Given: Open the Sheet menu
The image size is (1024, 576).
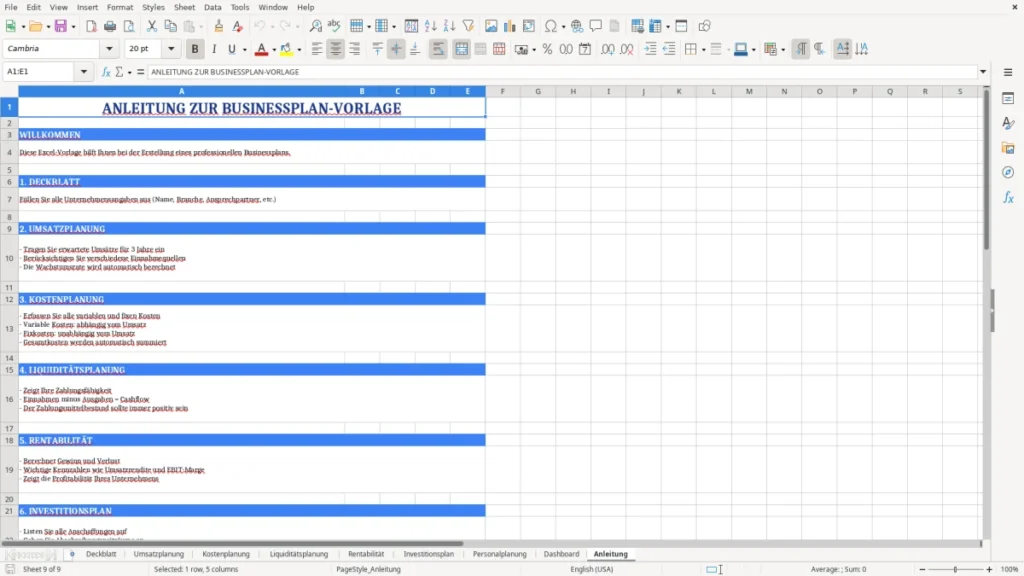Looking at the screenshot, I should tap(184, 7).
